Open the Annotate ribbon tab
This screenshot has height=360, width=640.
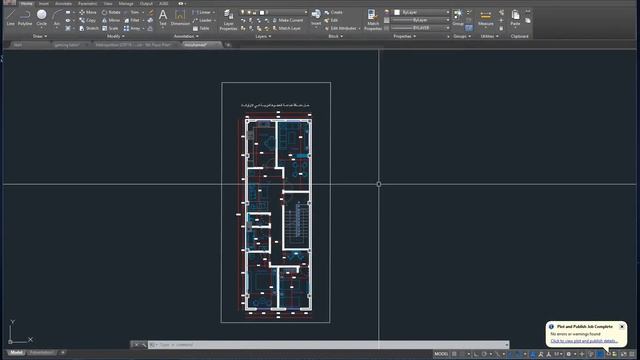(63, 3)
